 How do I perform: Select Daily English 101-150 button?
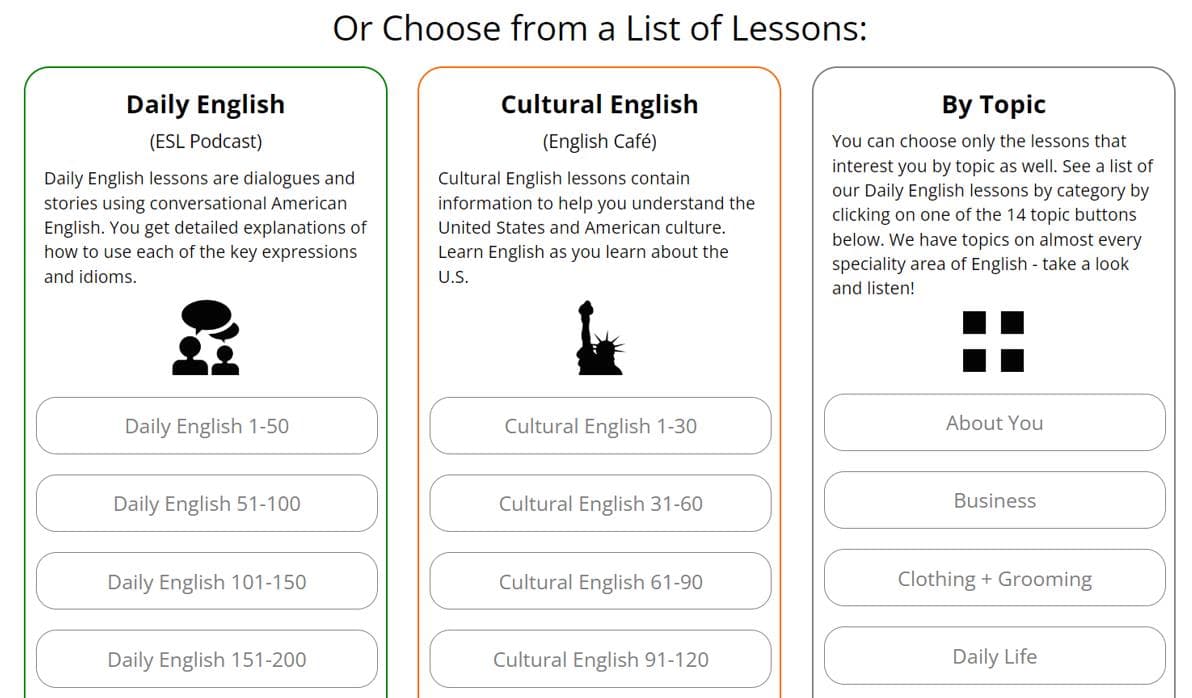207,582
